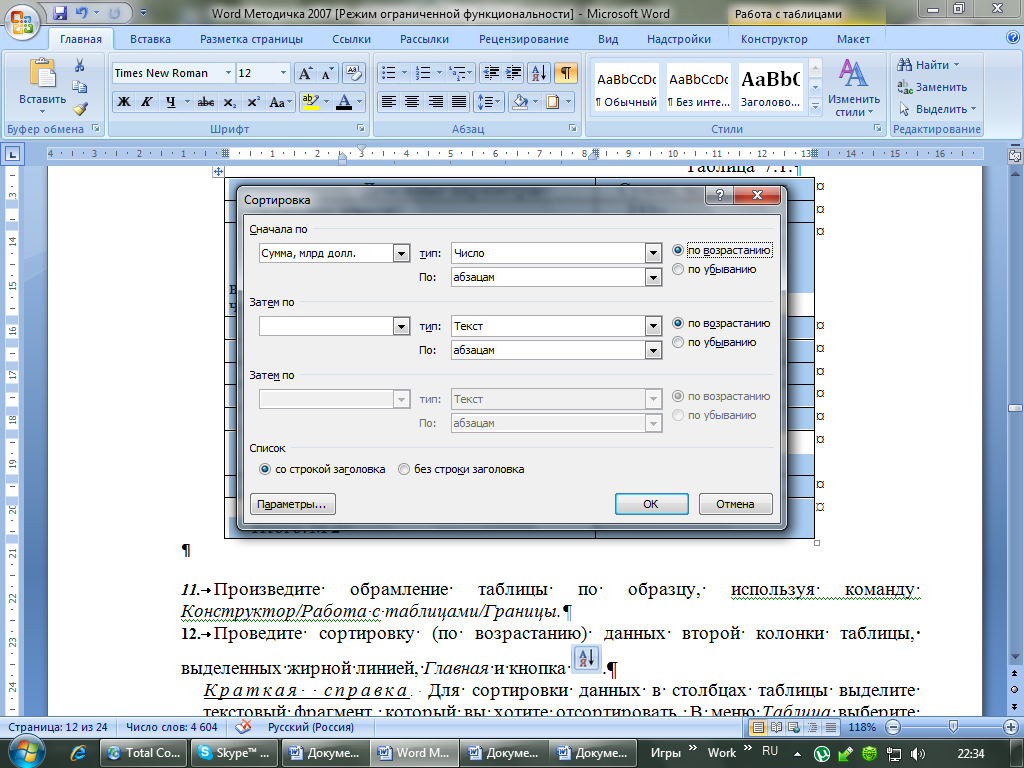Switch to Разметка страницы tab
The height and width of the screenshot is (768, 1024).
(251, 39)
